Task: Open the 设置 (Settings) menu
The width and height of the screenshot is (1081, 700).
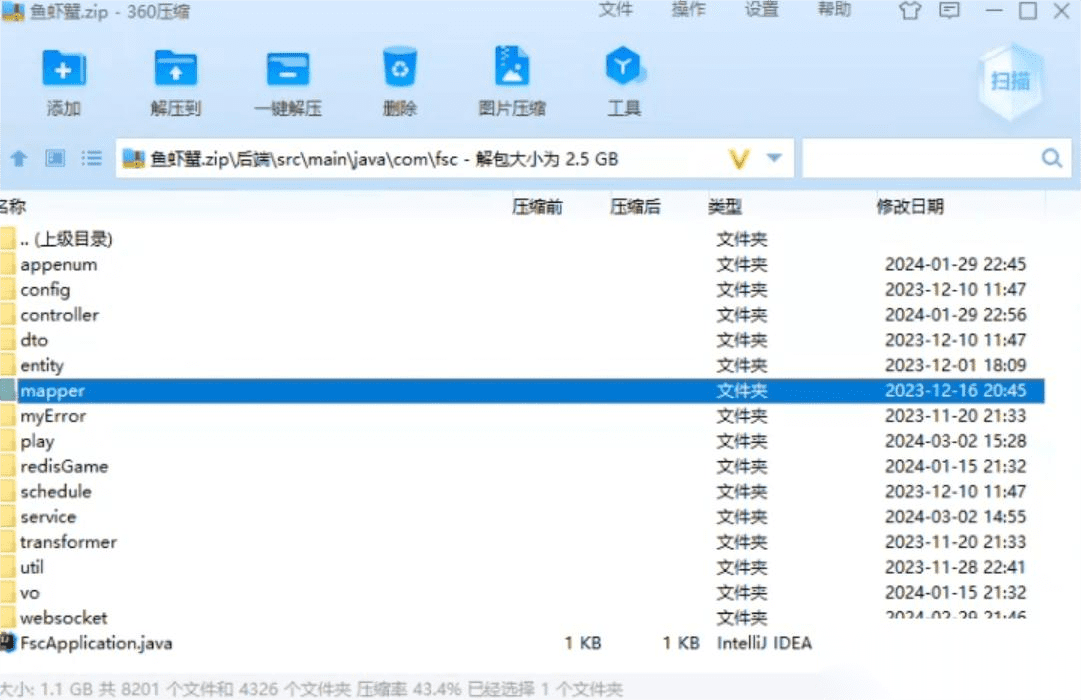Action: tap(761, 10)
